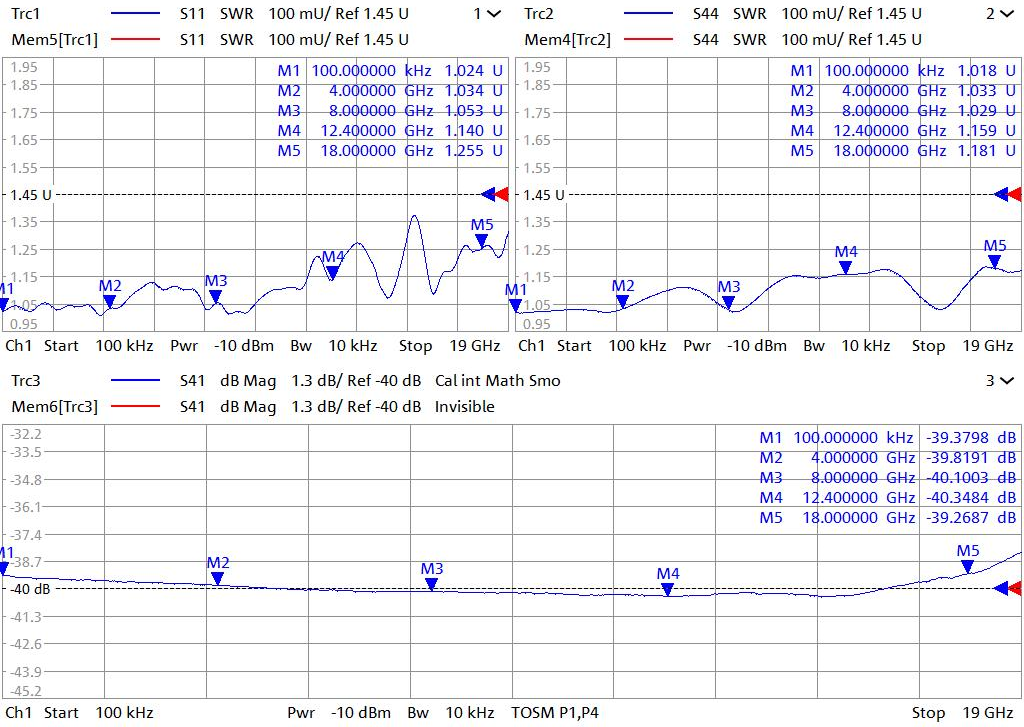
Task: Open the diagram 1 dropdown chevron
Action: [x=493, y=14]
